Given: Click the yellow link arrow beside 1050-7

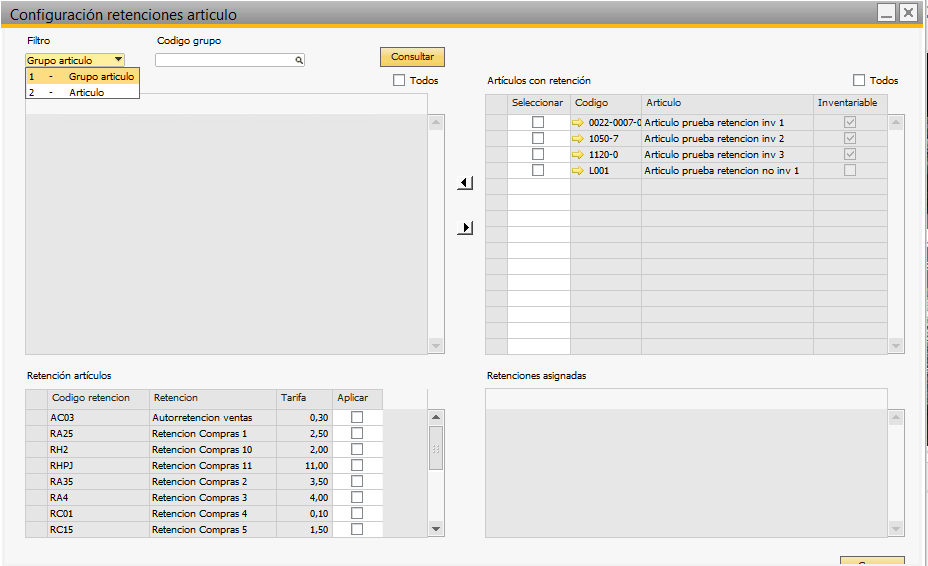Looking at the screenshot, I should click(578, 138).
